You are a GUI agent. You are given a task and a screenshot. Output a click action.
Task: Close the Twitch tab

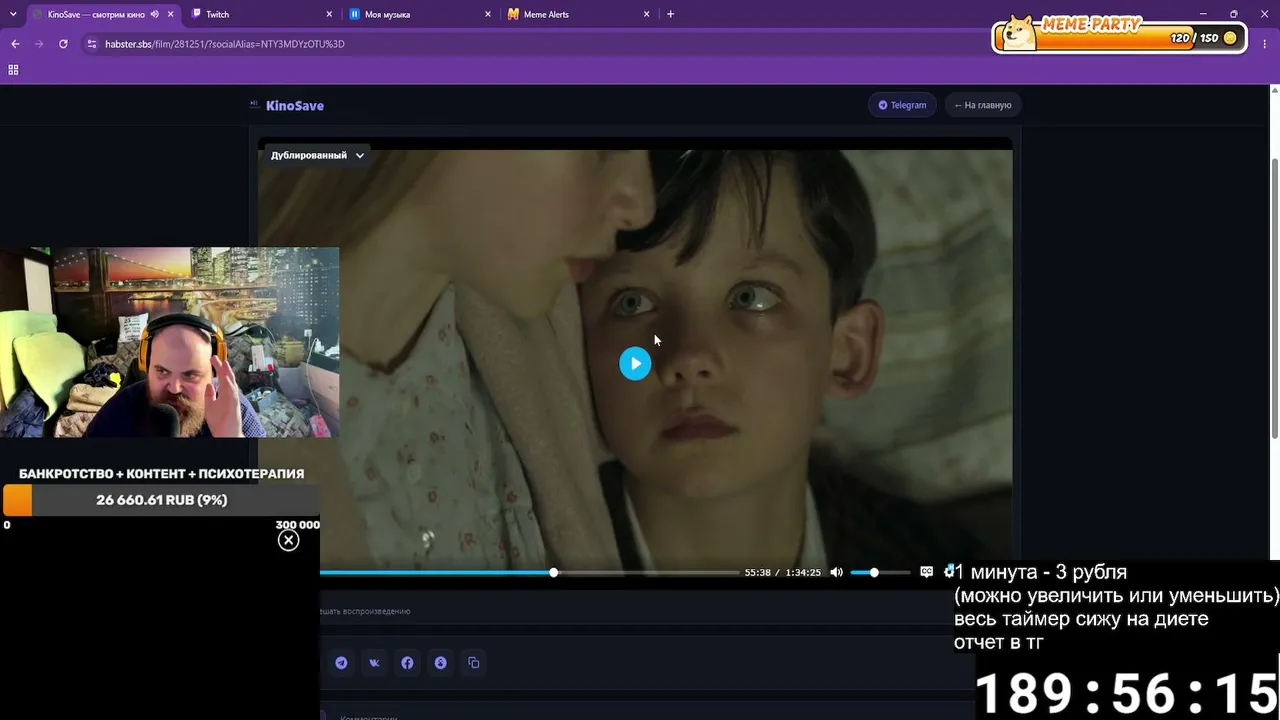click(329, 14)
